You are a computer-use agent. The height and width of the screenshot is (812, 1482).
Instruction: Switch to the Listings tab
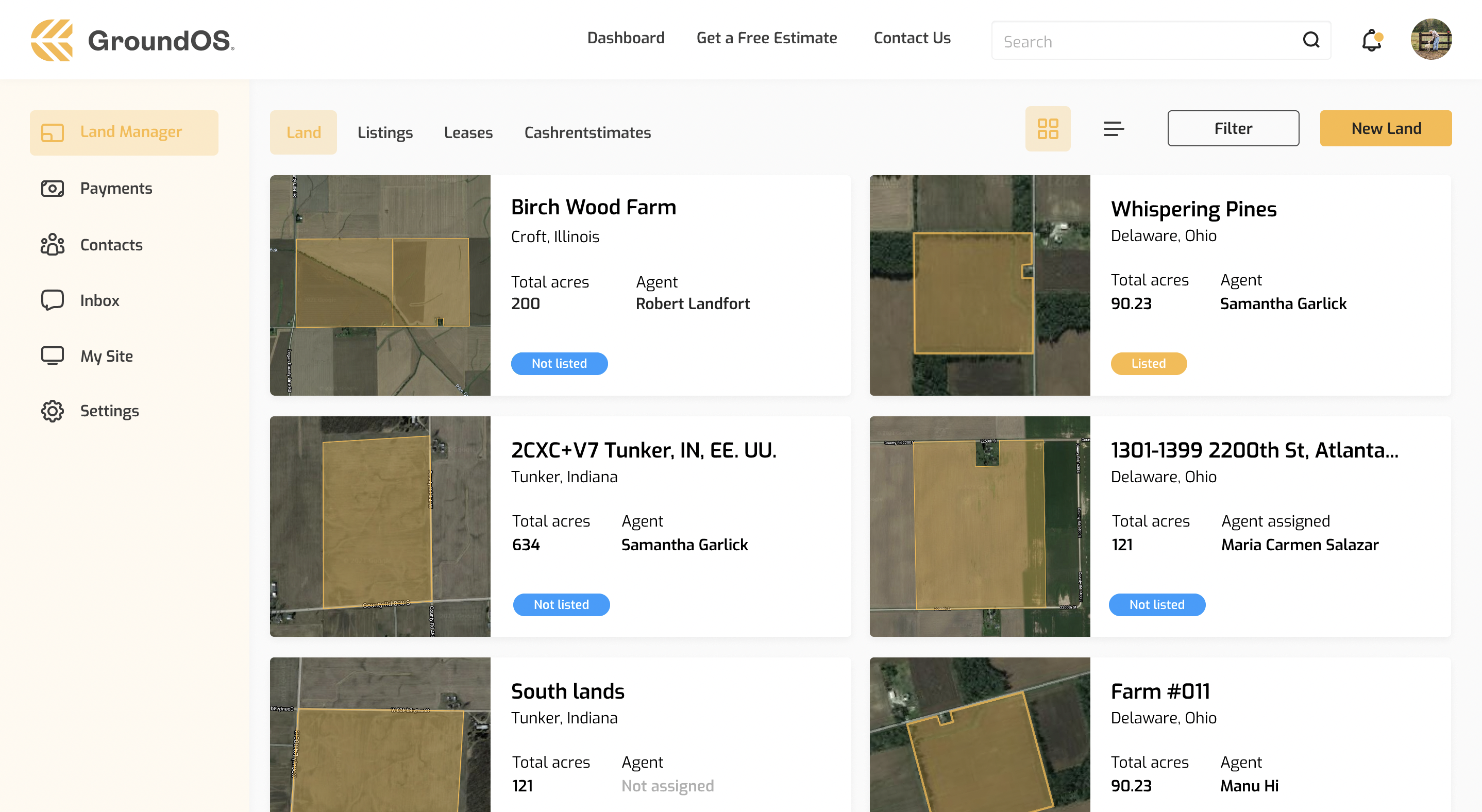[385, 132]
